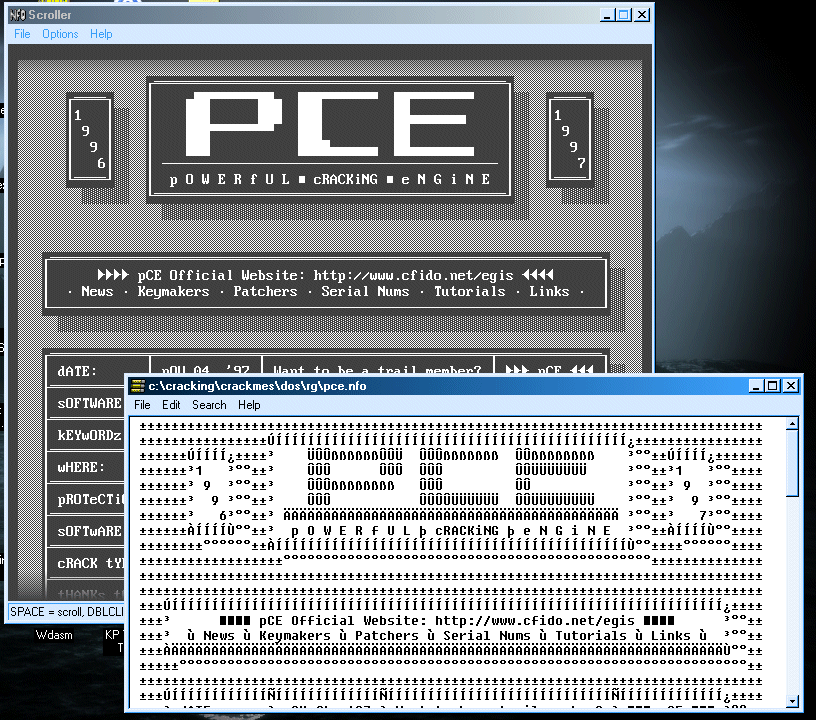Open the Wdasm desktop shortcut
The width and height of the screenshot is (816, 720).
(54, 634)
